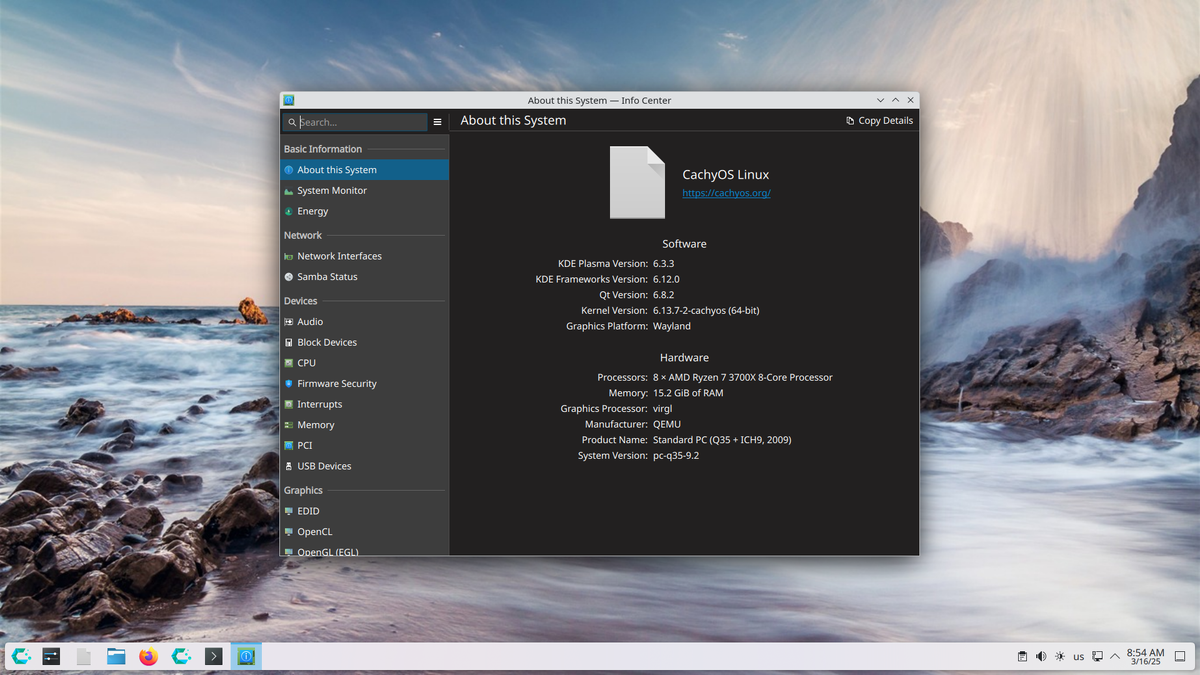Click KDE Plasma Version value 6.3.3
The image size is (1200, 675).
pos(664,264)
